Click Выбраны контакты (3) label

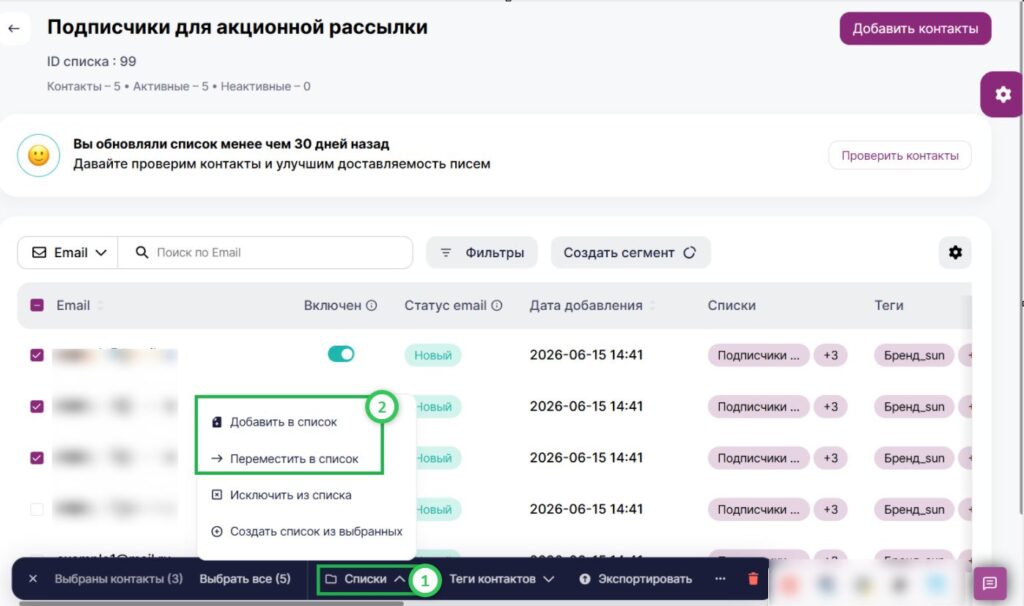click(x=118, y=579)
